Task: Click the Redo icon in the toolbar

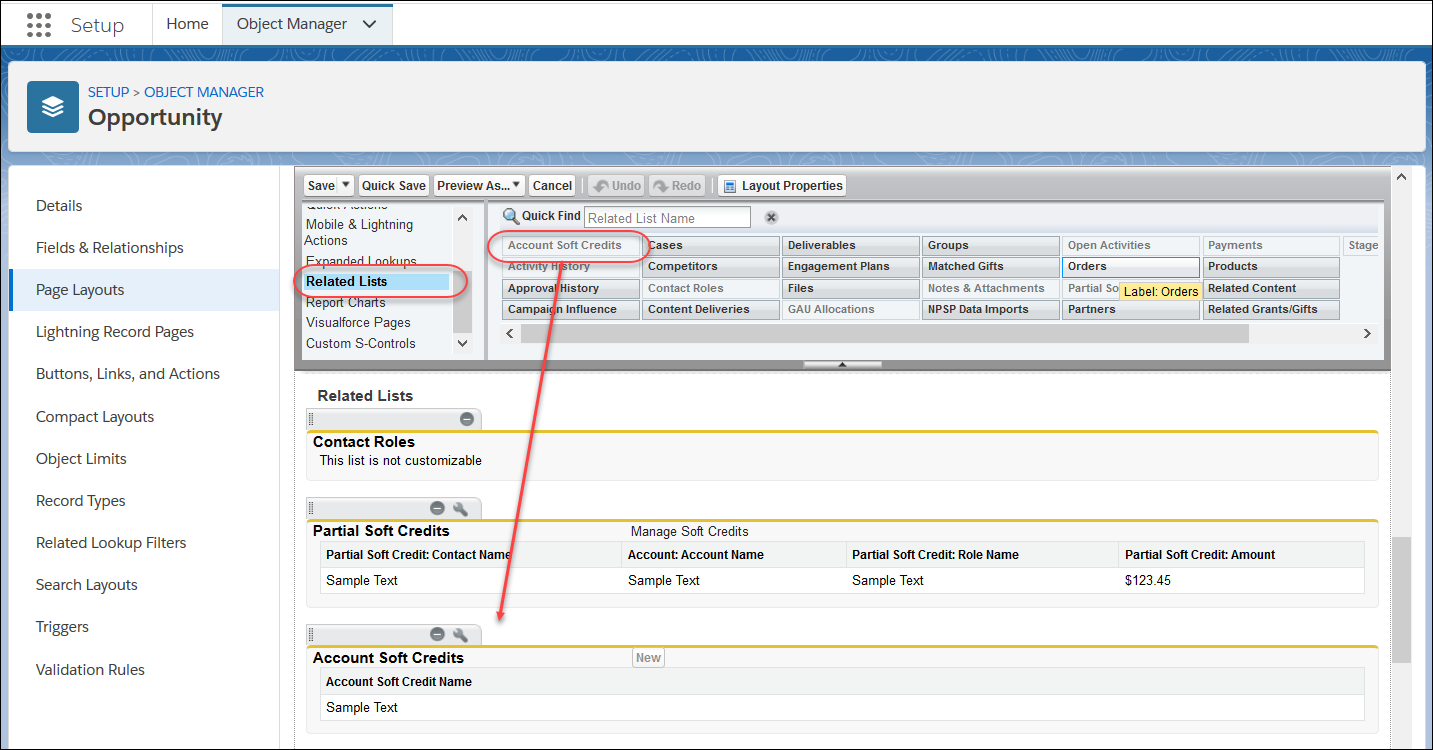Action: [676, 185]
